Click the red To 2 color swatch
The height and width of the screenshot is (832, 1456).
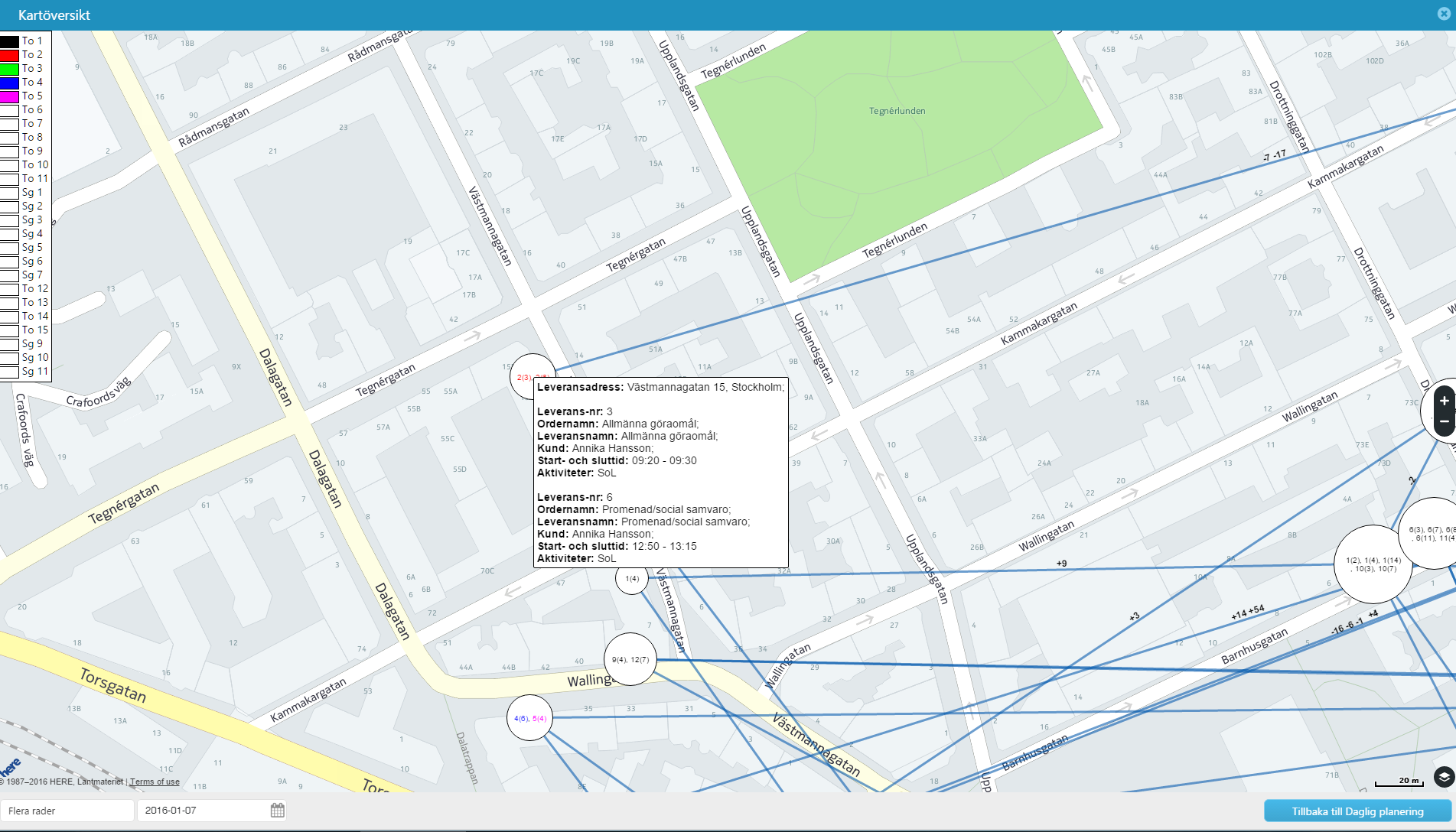9,55
